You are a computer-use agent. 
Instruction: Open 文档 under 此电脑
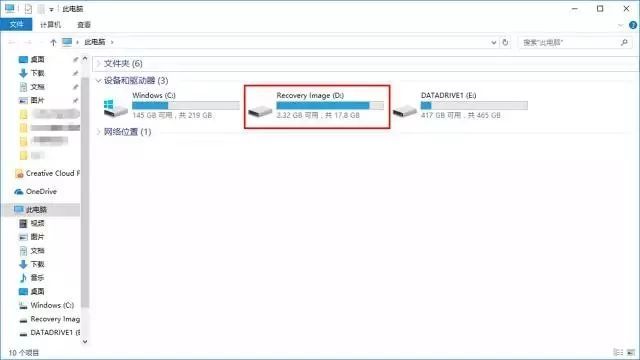[38, 251]
